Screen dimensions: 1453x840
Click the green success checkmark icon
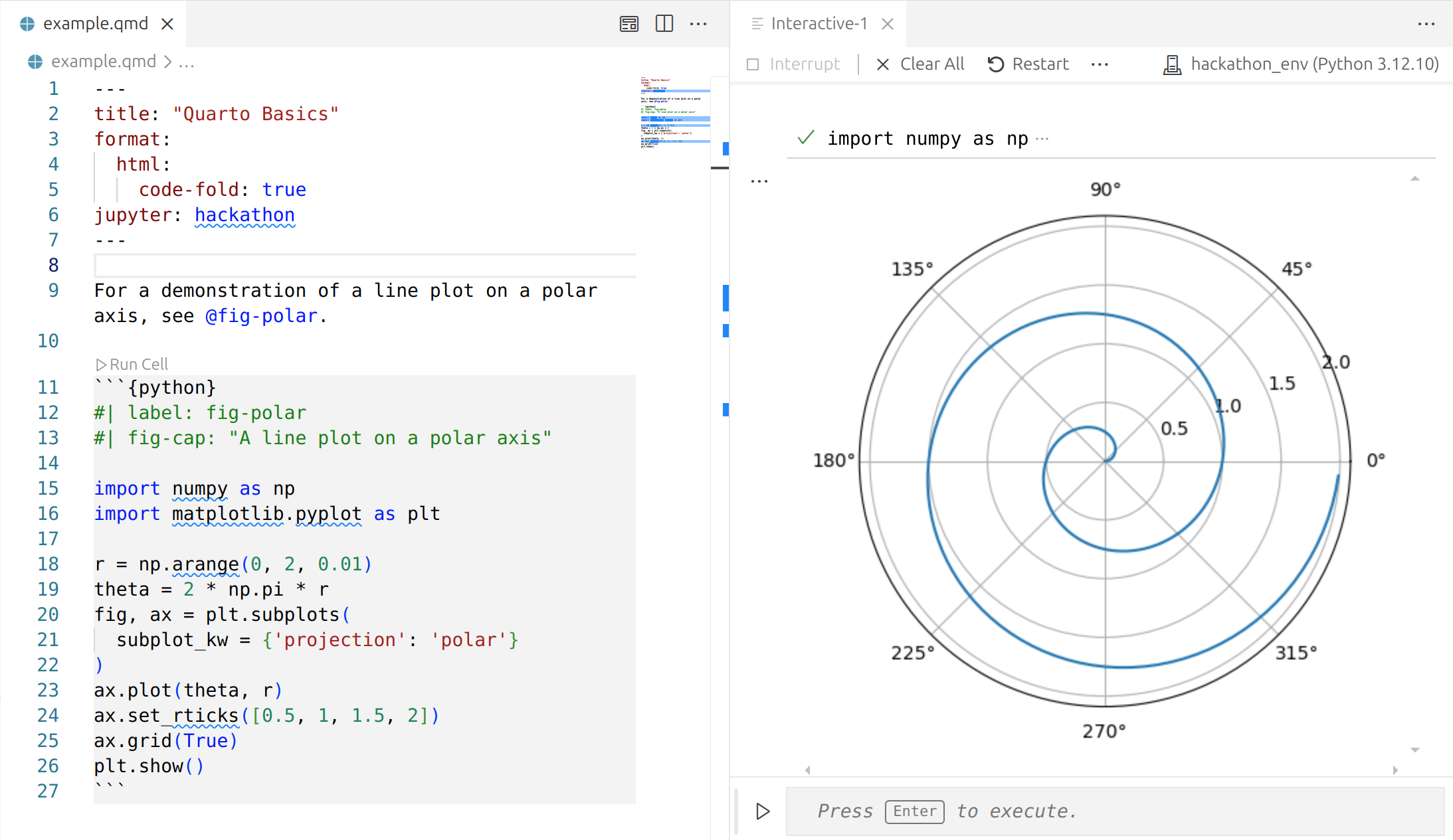[x=806, y=138]
